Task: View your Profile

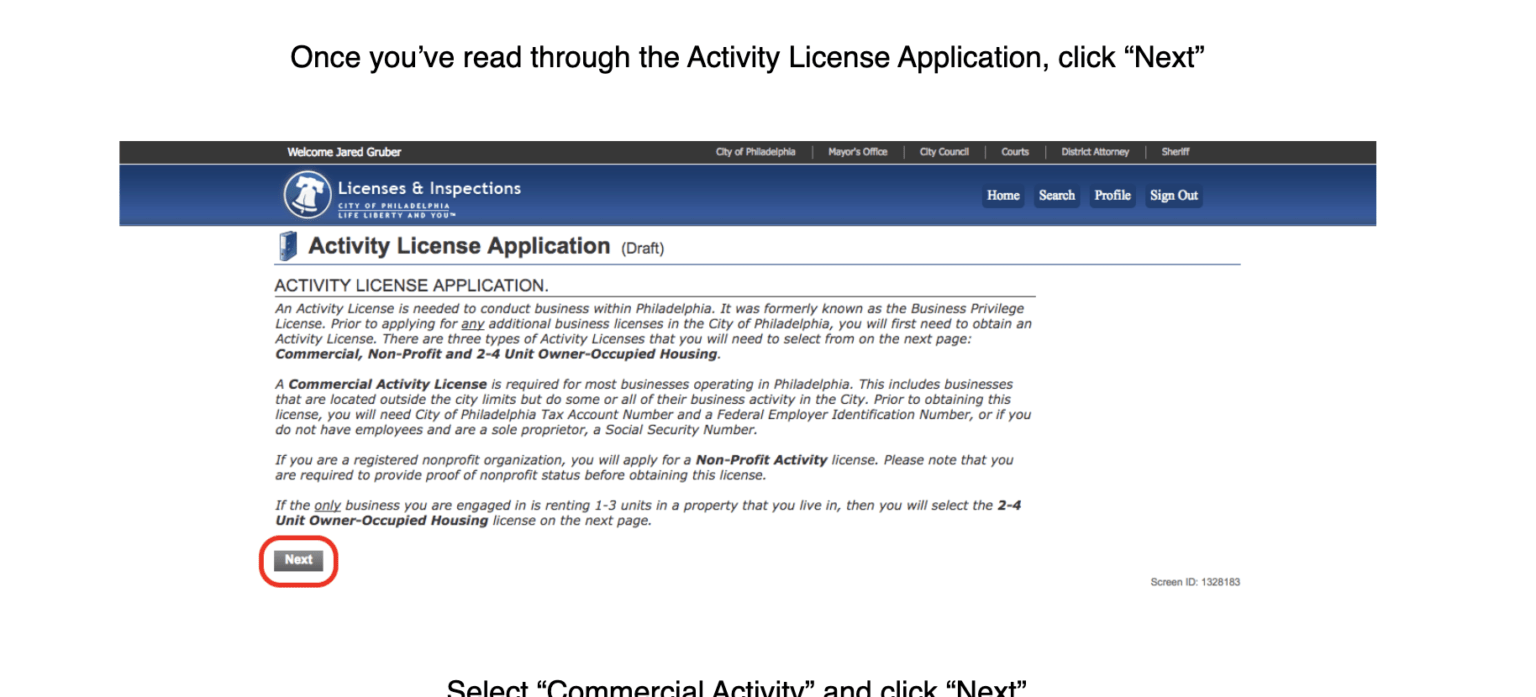Action: coord(1112,196)
